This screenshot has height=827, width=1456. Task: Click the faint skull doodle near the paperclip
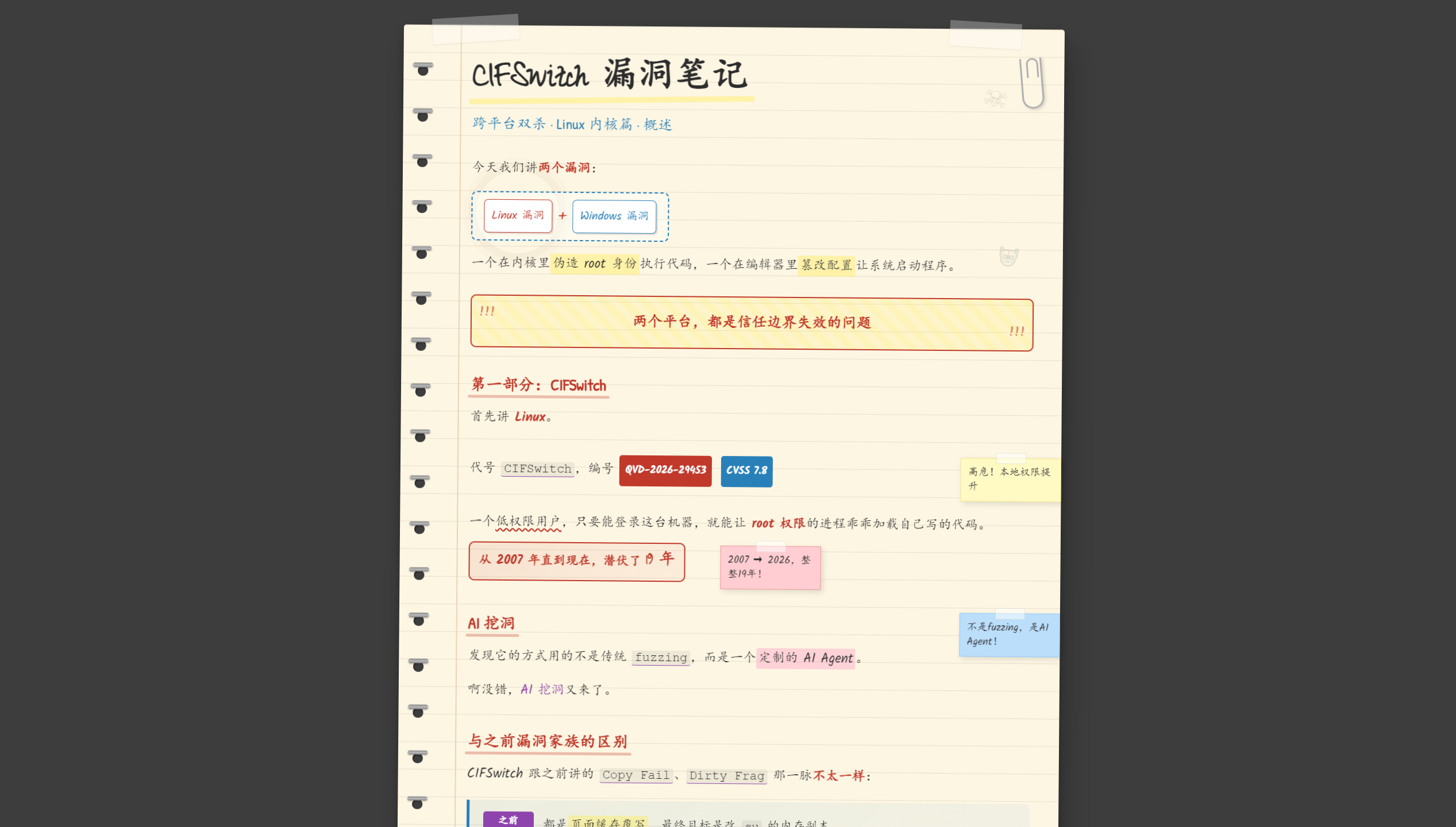coord(996,98)
